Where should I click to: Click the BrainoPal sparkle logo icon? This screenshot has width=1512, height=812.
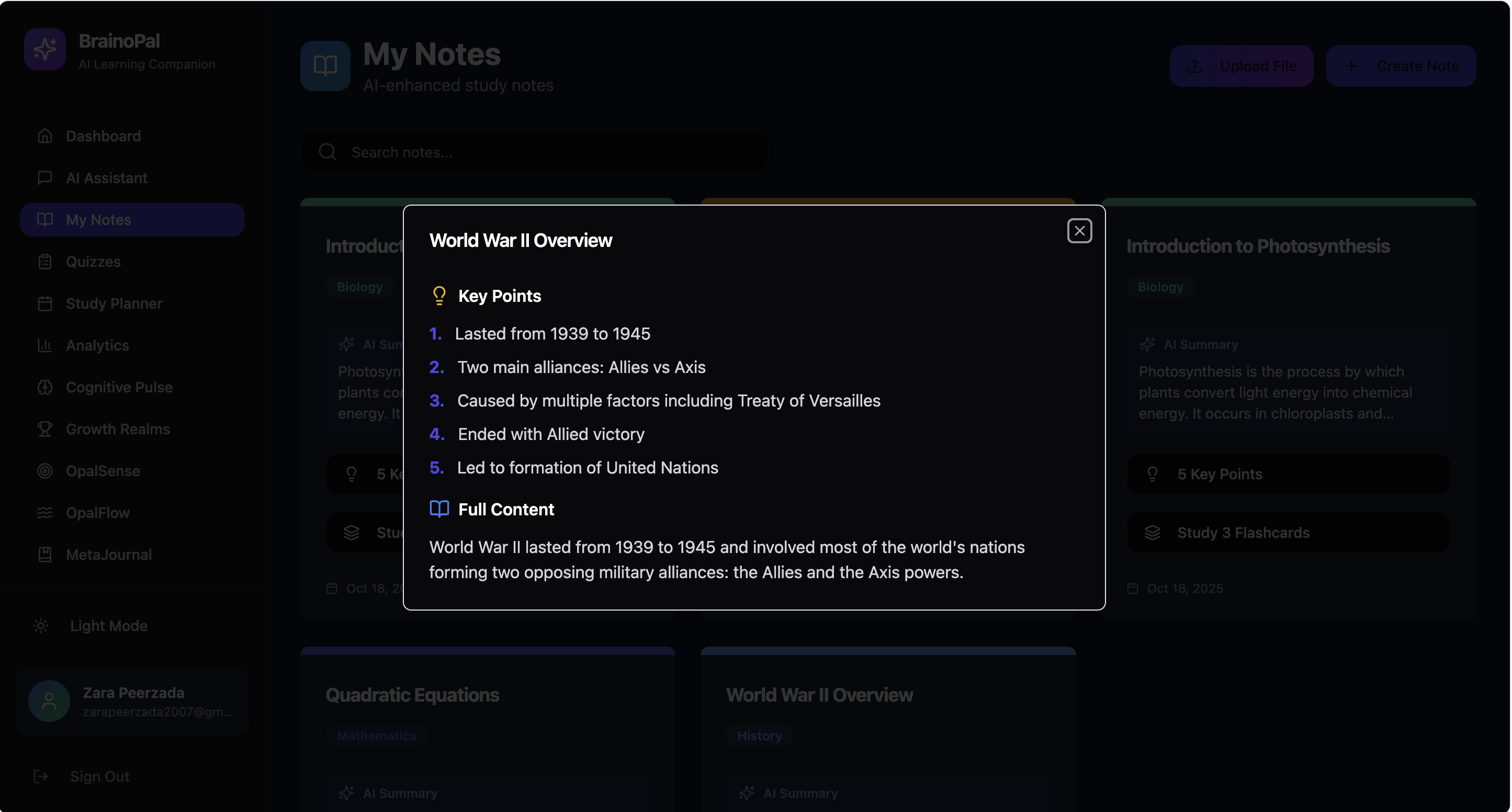pyautogui.click(x=44, y=49)
